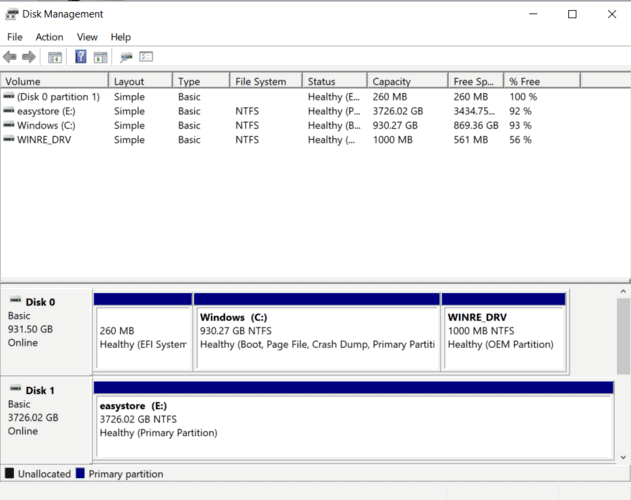Click the 3726.02 GB capacity cell
The height and width of the screenshot is (500, 631).
398,111
